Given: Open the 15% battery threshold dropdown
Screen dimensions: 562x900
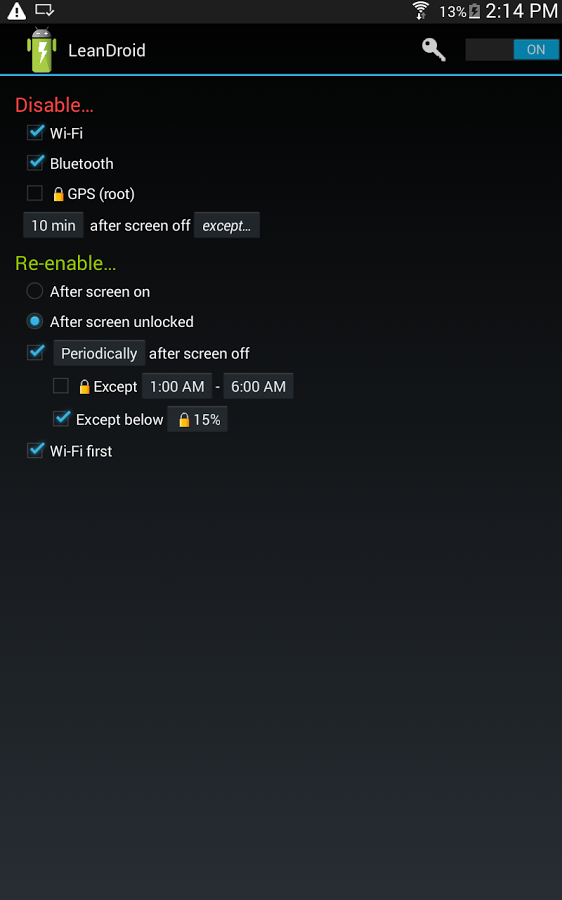Looking at the screenshot, I should pyautogui.click(x=197, y=420).
